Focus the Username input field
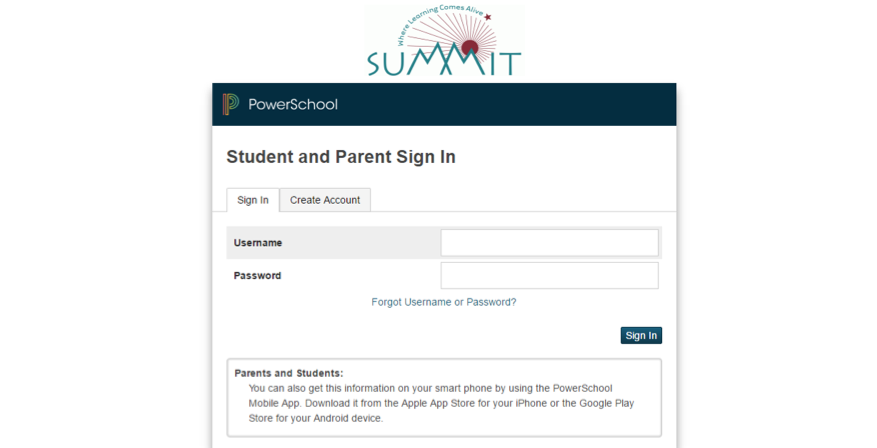The image size is (877, 448). coord(549,243)
